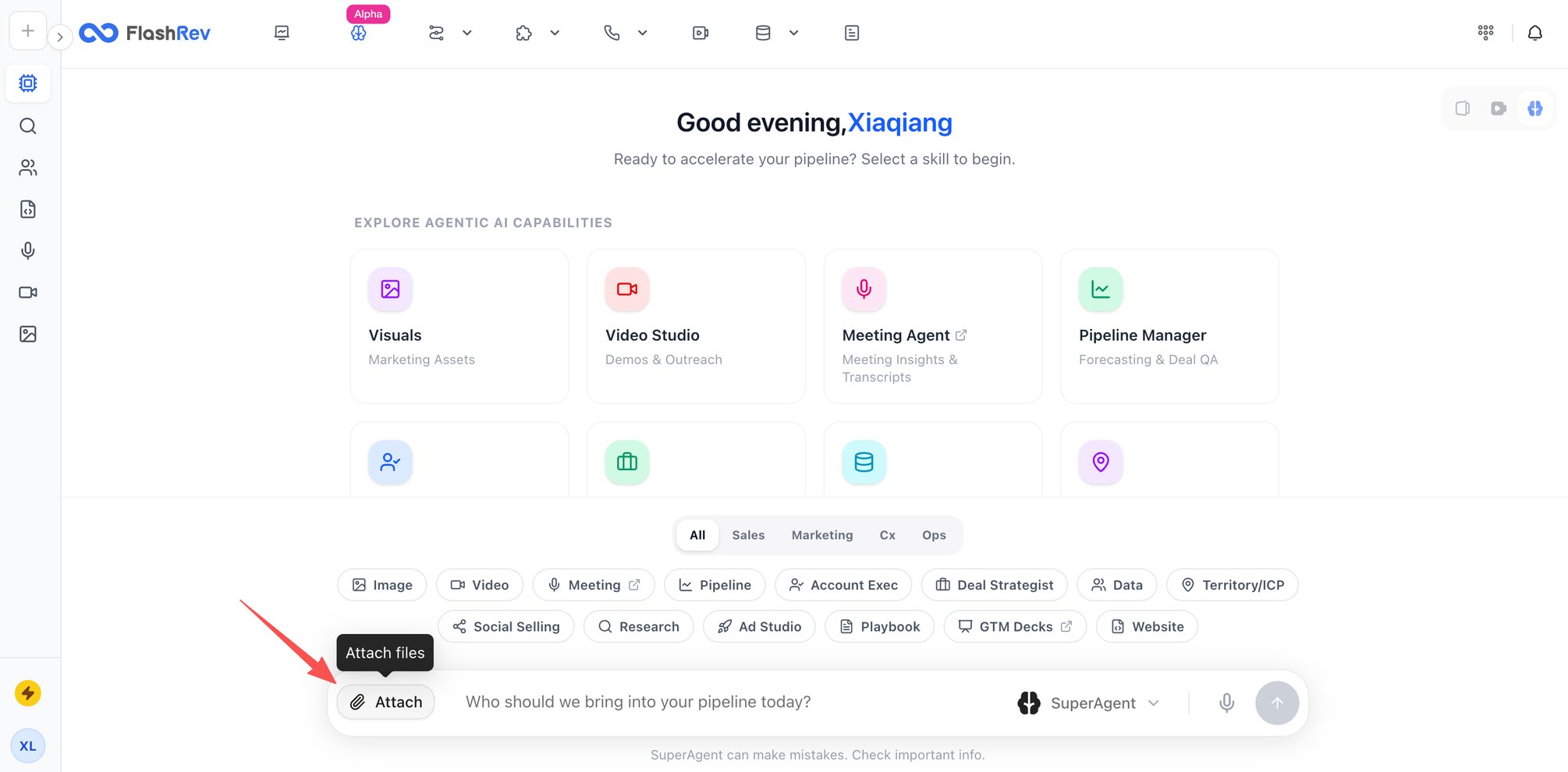Image resolution: width=1568 pixels, height=772 pixels.
Task: Select the Sales filter tab
Action: point(747,535)
